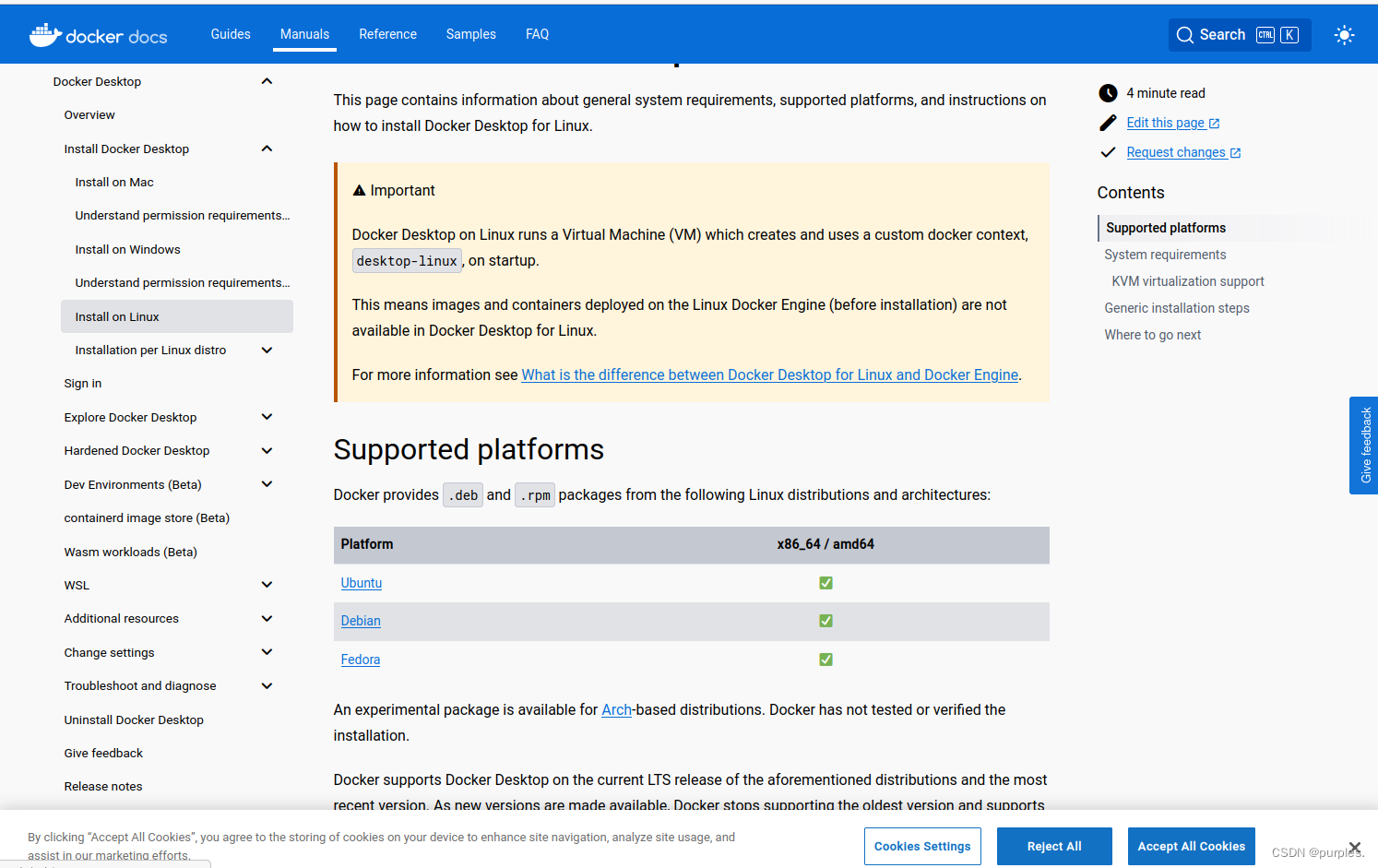1378x868 pixels.
Task: Open the Give feedback side tab
Action: coord(1365,446)
